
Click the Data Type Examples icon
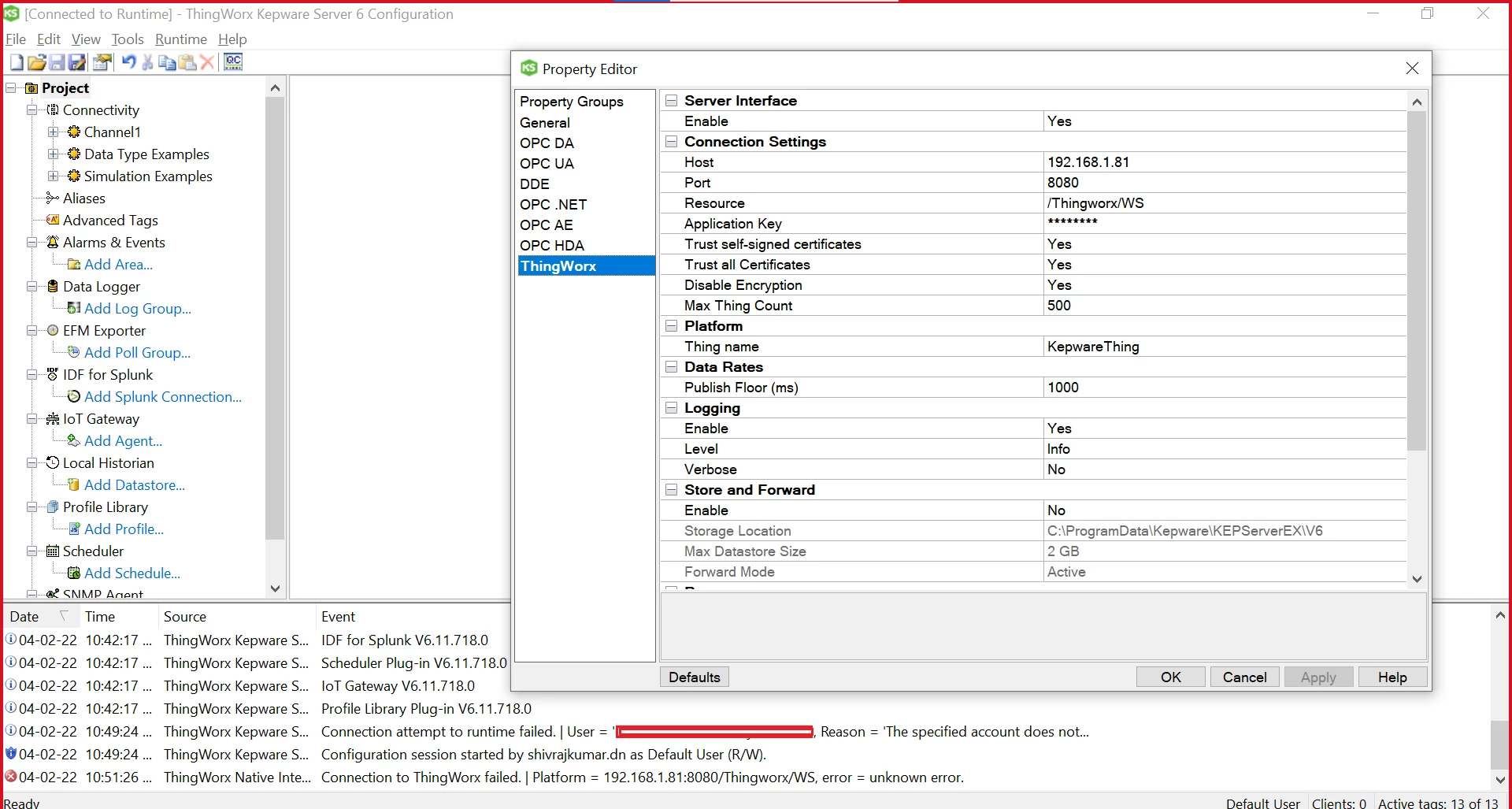[74, 154]
